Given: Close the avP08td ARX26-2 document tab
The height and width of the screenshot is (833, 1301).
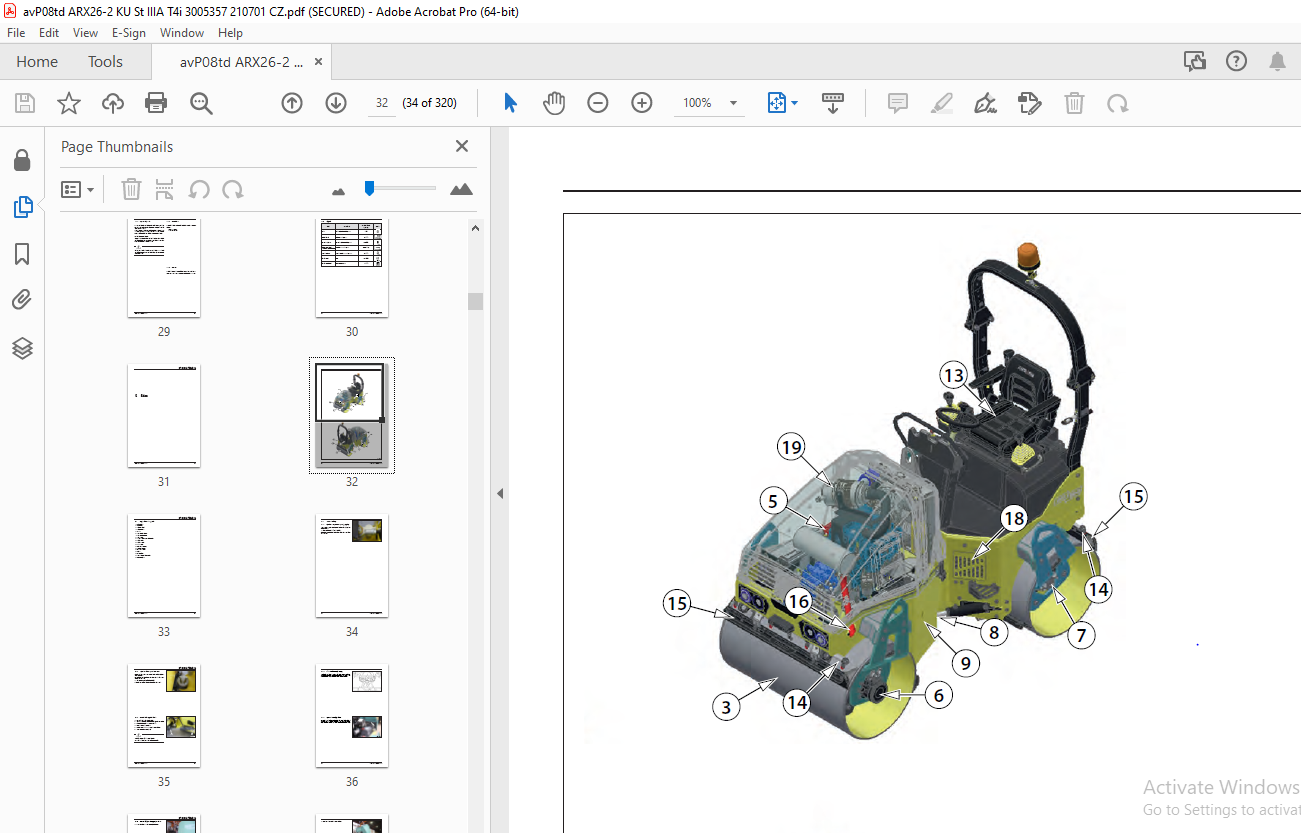Looking at the screenshot, I should point(318,62).
